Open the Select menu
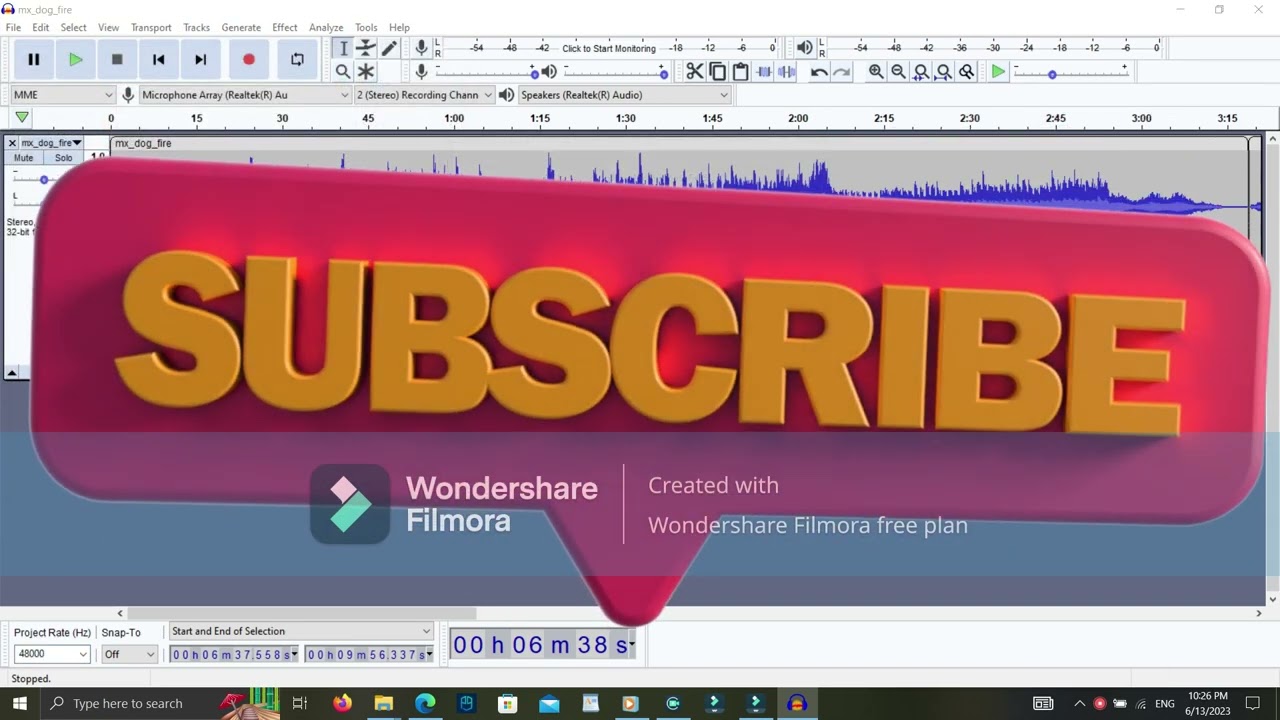 point(74,27)
